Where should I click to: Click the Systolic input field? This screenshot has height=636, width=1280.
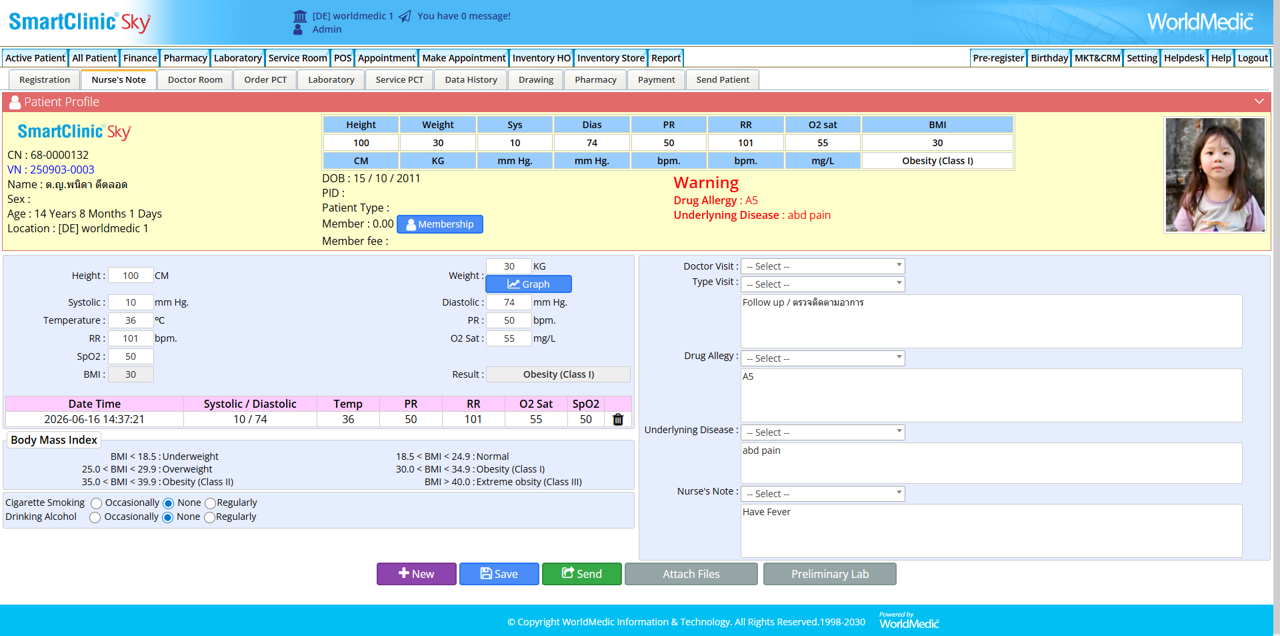(x=130, y=302)
